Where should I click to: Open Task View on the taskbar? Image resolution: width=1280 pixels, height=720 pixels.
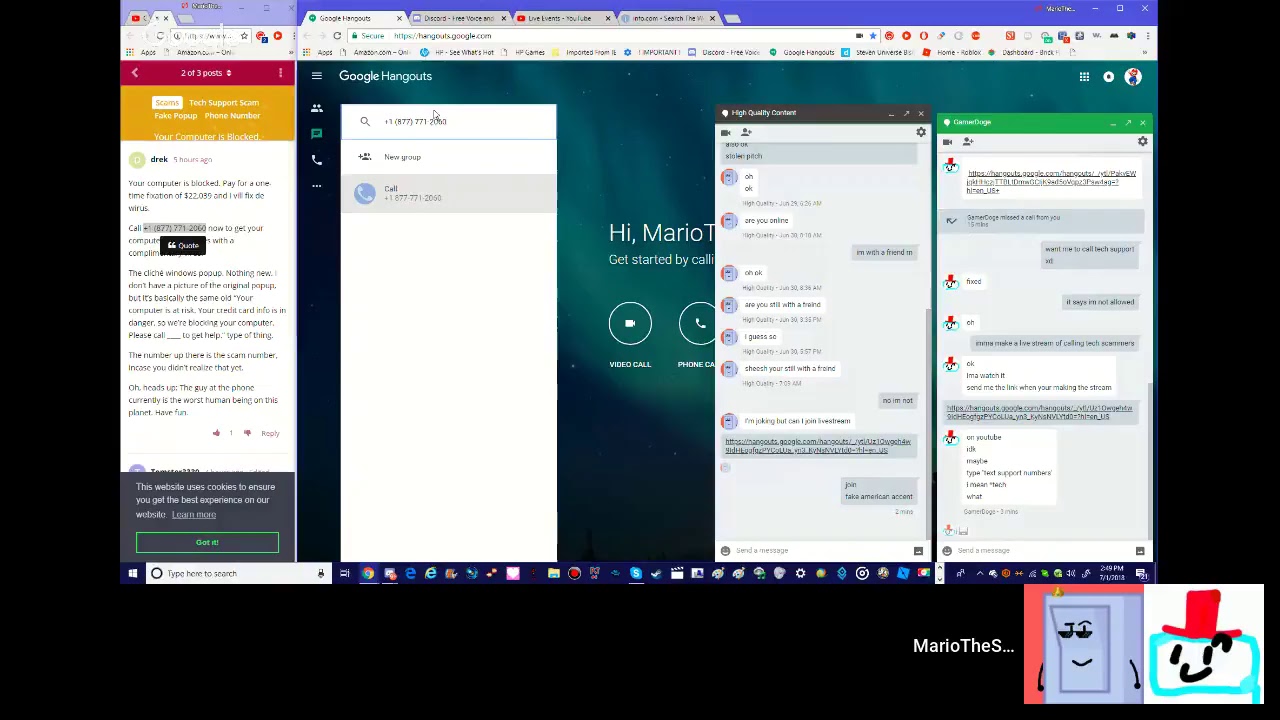pos(344,574)
